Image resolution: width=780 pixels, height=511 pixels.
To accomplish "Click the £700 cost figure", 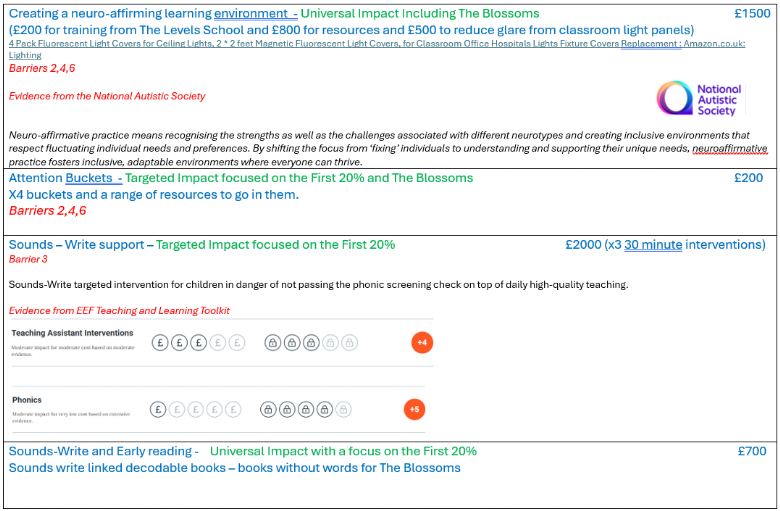I will point(752,451).
